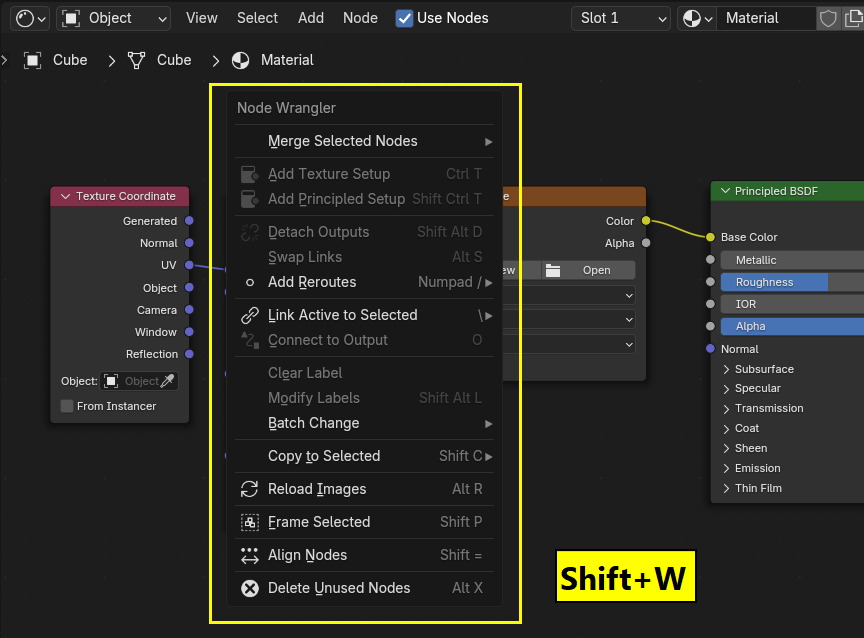Click the Material breadcrumb sphere icon

(240, 60)
